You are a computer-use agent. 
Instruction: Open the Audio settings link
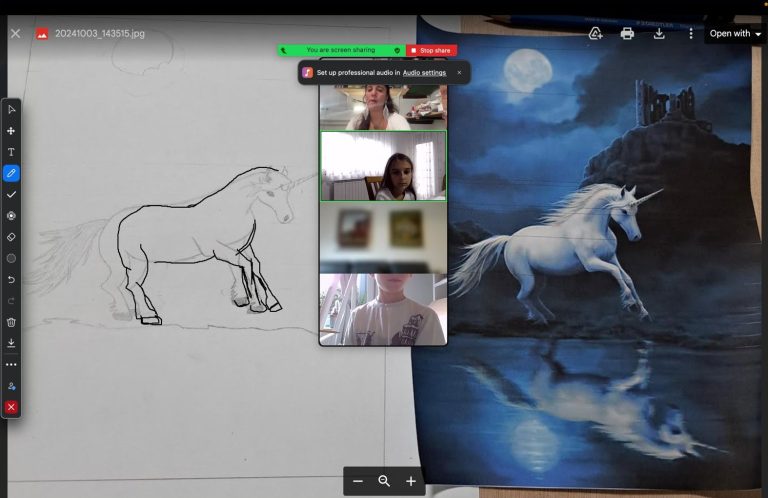point(424,73)
